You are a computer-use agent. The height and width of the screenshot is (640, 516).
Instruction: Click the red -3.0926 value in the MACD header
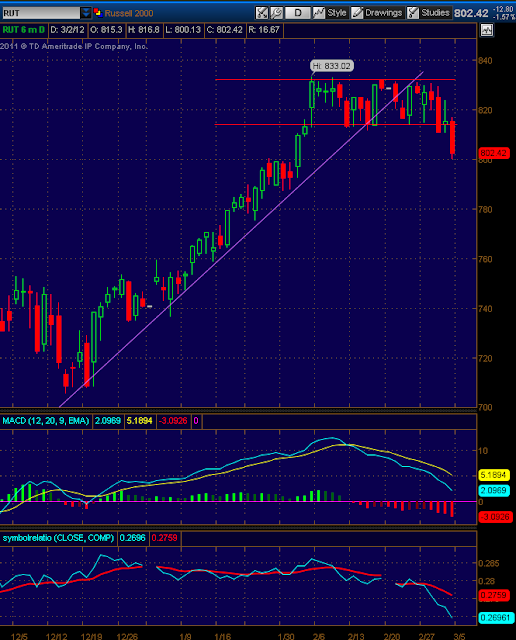pos(173,421)
